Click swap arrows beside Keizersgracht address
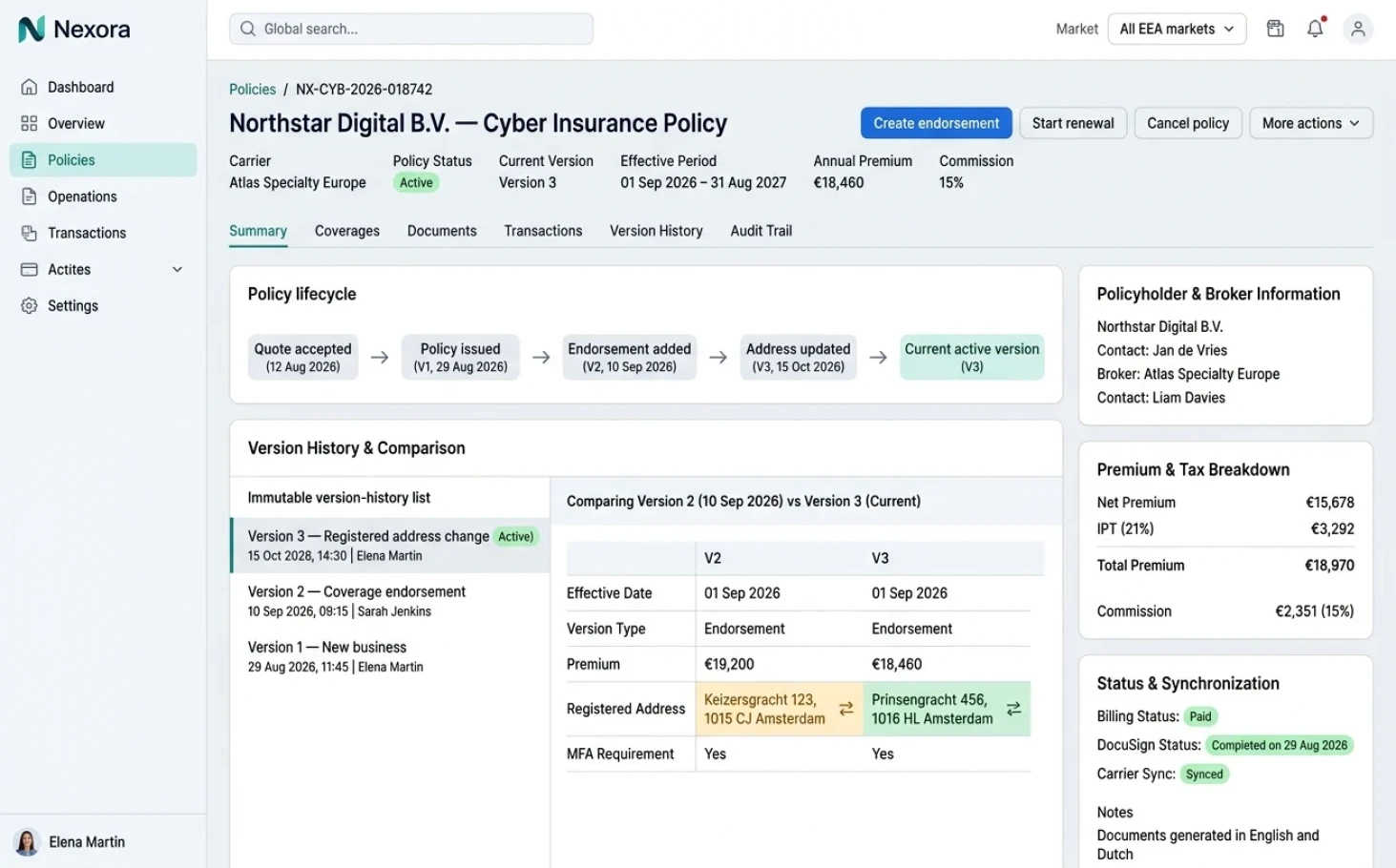The width and height of the screenshot is (1396, 868). click(846, 709)
